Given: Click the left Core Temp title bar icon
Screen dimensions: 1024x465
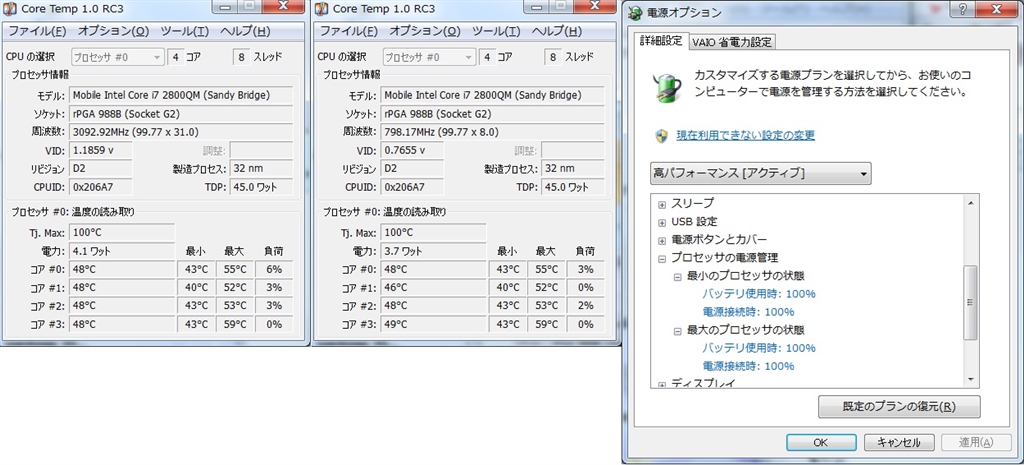Looking at the screenshot, I should (x=10, y=10).
